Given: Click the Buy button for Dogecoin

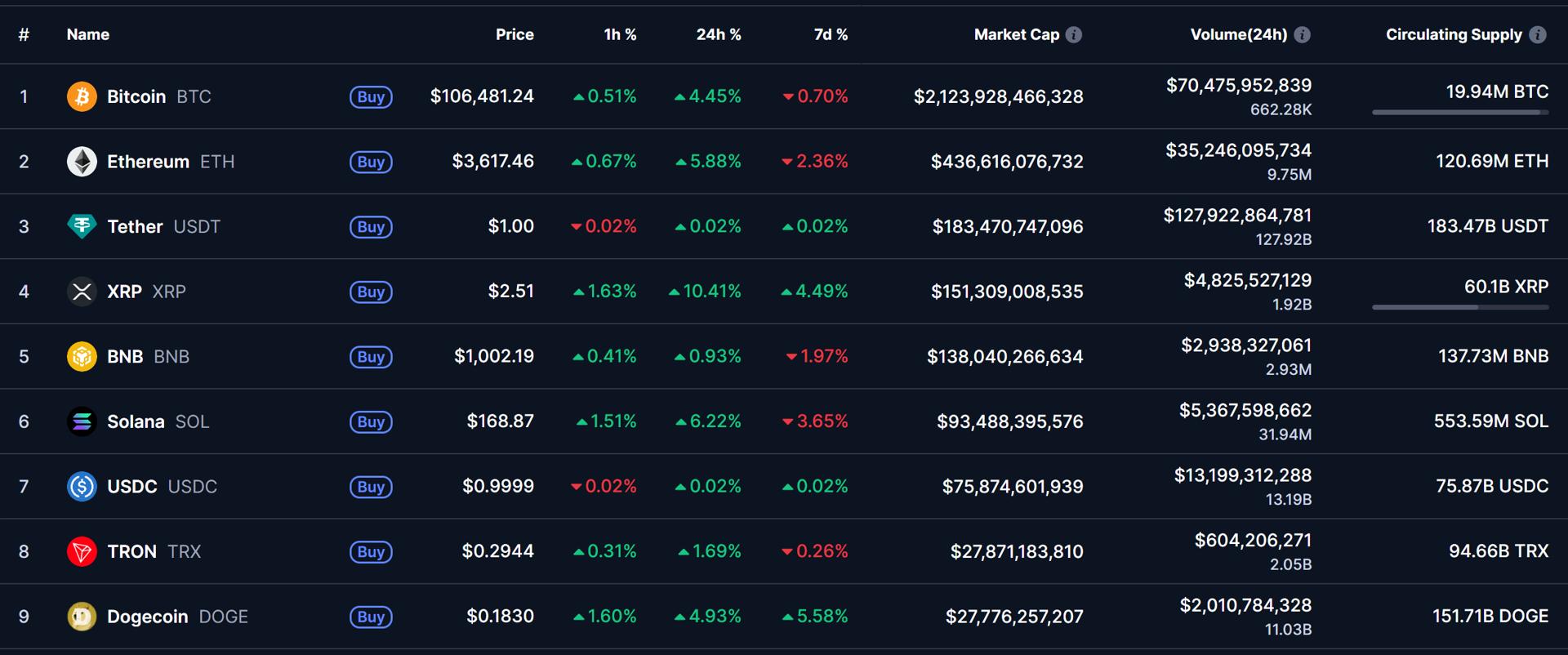Looking at the screenshot, I should click(x=372, y=617).
